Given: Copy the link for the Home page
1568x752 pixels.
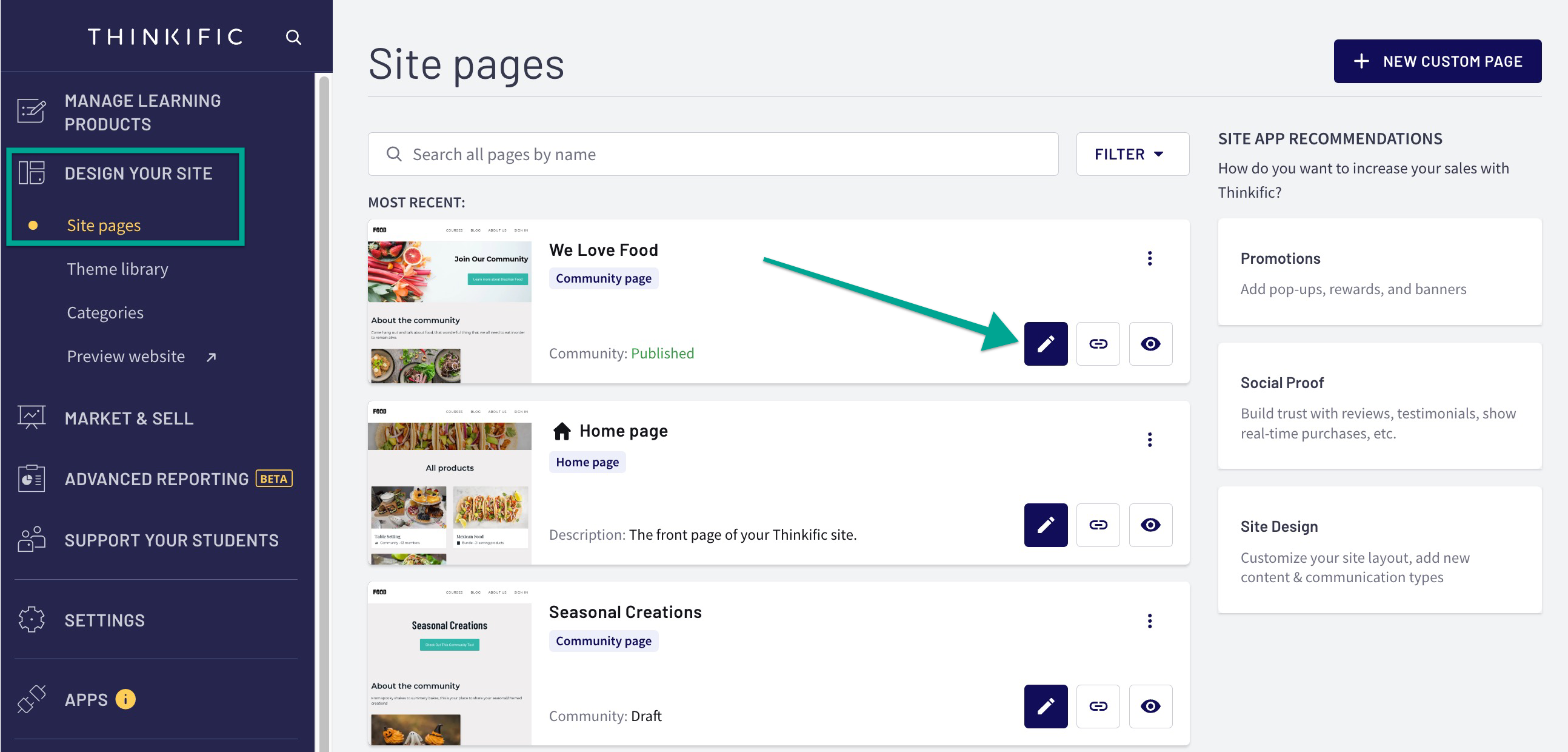Looking at the screenshot, I should click(1098, 525).
